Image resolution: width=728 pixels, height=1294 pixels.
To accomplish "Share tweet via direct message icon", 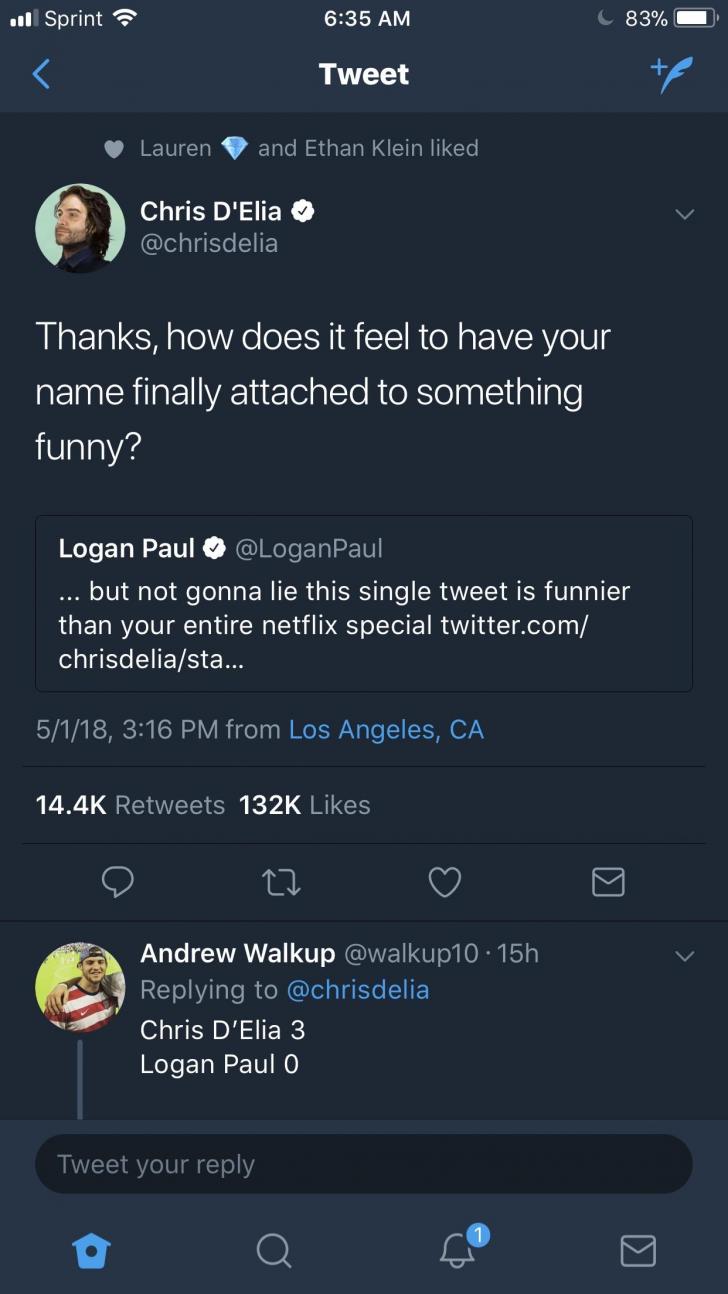I will [x=608, y=881].
